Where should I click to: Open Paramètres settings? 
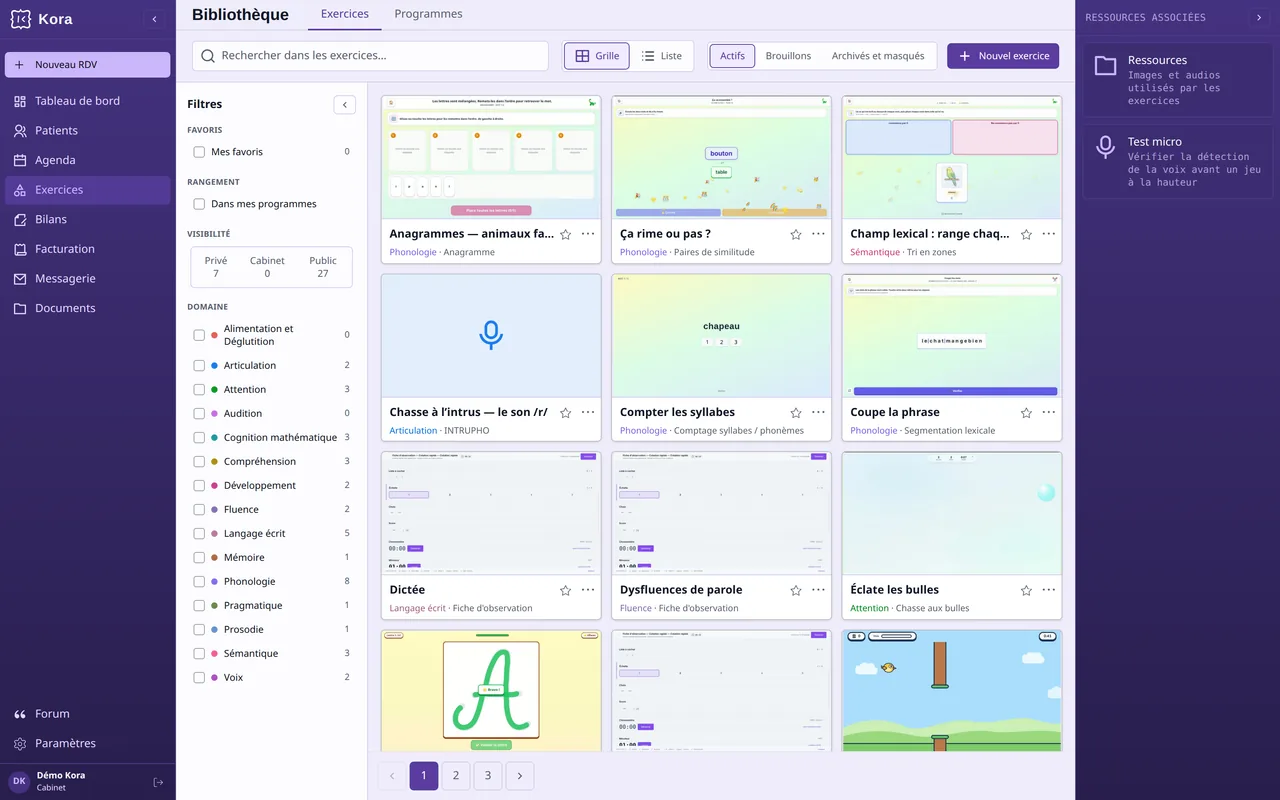coord(88,743)
